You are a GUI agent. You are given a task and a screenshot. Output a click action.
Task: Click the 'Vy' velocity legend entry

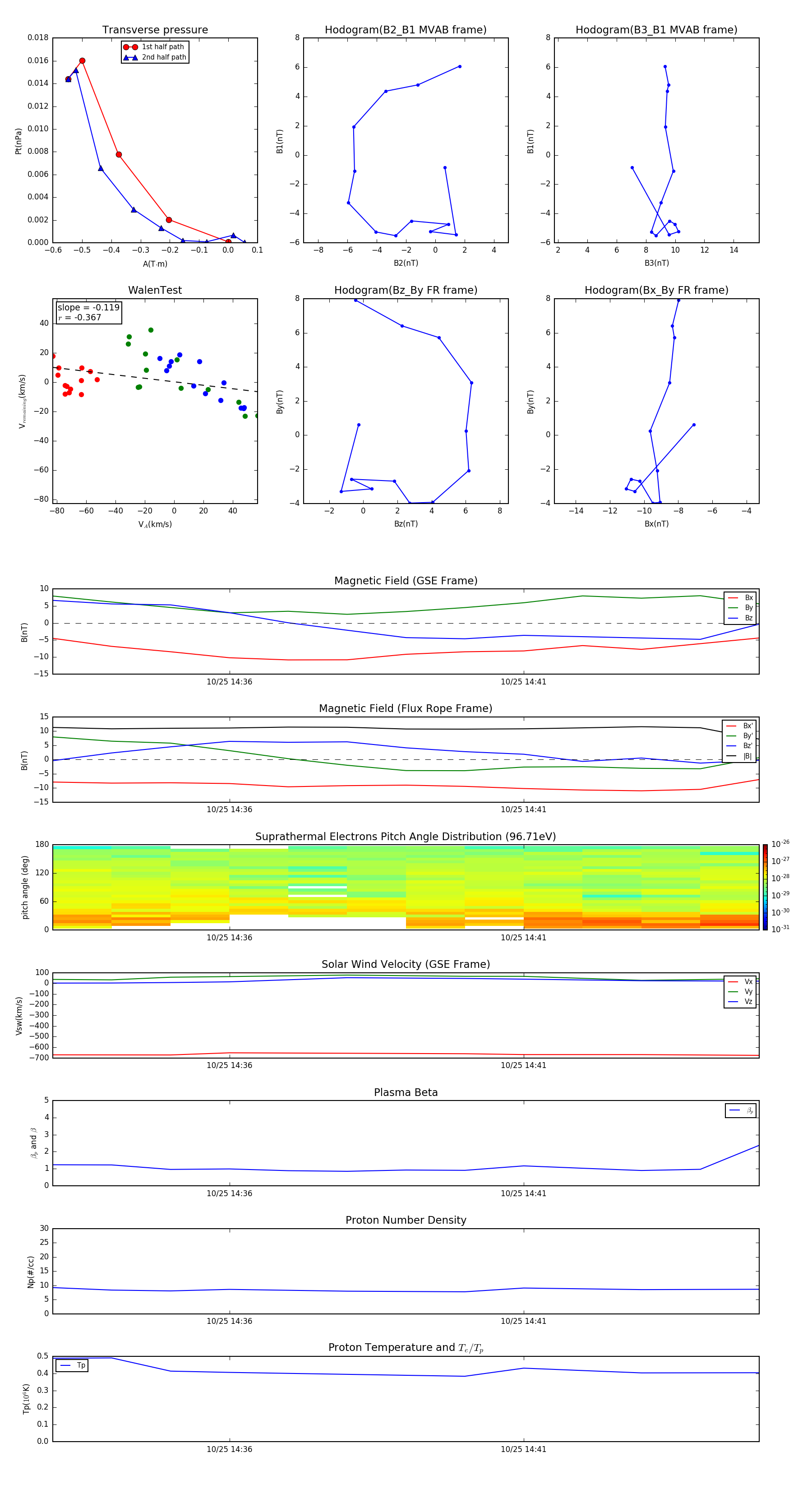pos(740,992)
